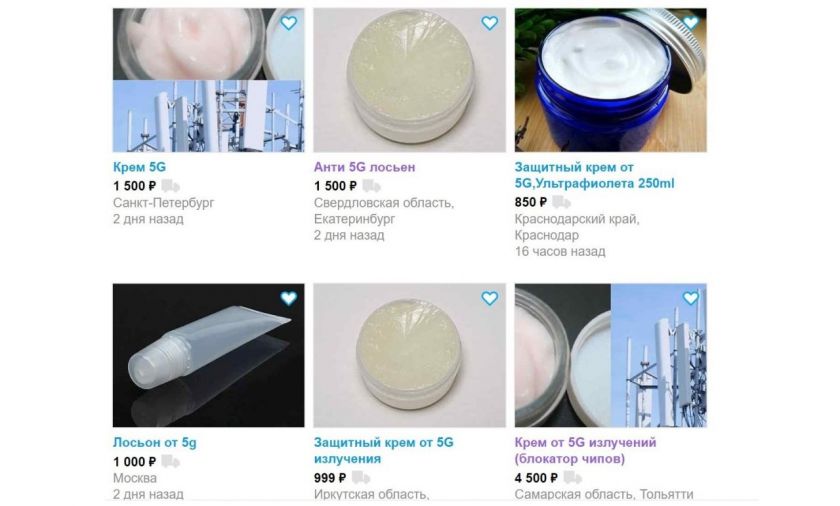Image resolution: width=840 pixels, height=506 pixels.
Task: Open Крем от 5G излучений (блокатор чипов)
Action: click(x=585, y=451)
